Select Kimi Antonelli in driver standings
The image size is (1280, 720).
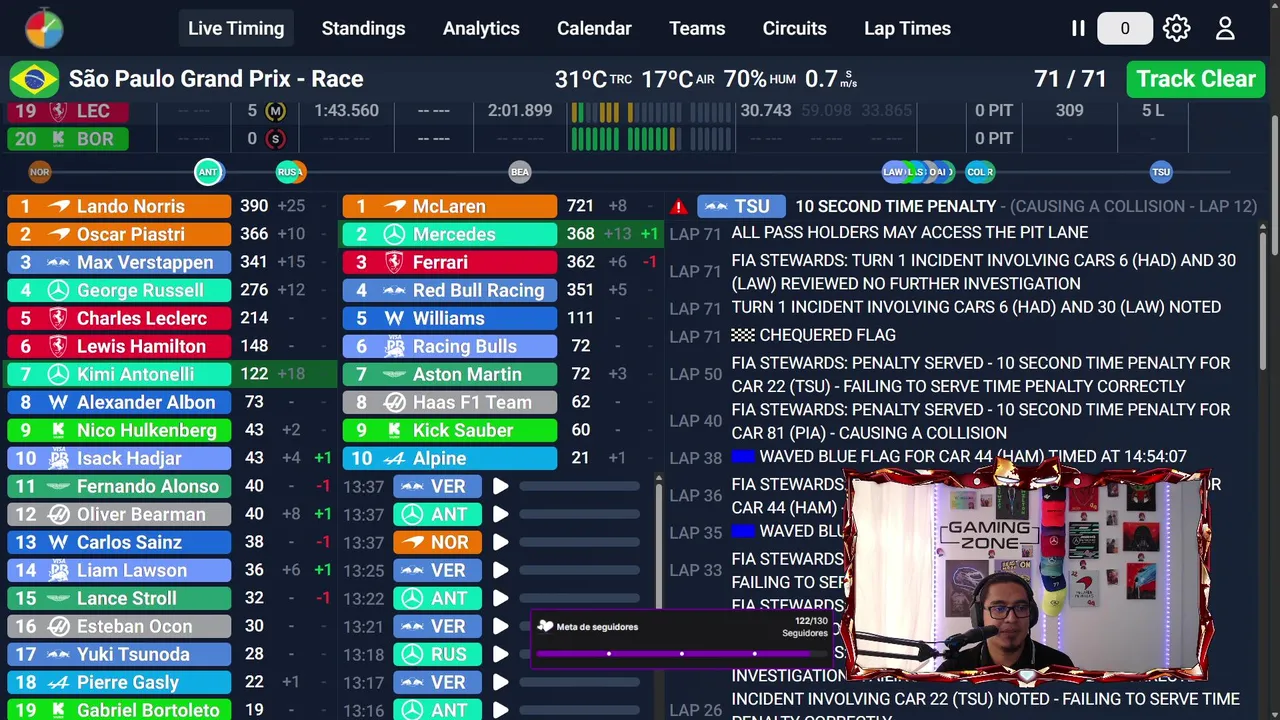coord(119,374)
